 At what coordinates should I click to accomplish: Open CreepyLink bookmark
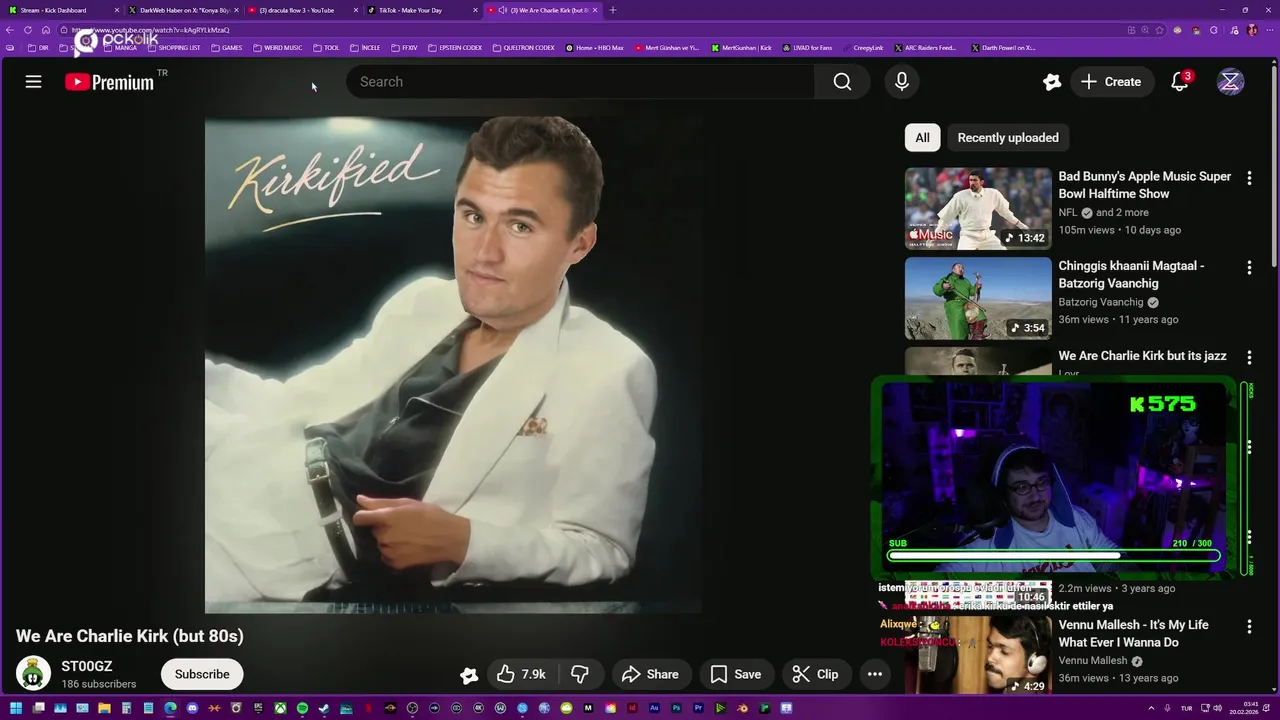[x=863, y=48]
